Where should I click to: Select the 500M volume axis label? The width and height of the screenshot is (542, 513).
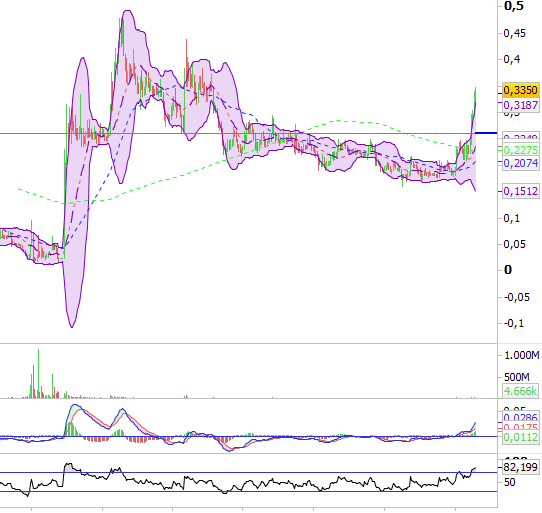point(517,377)
